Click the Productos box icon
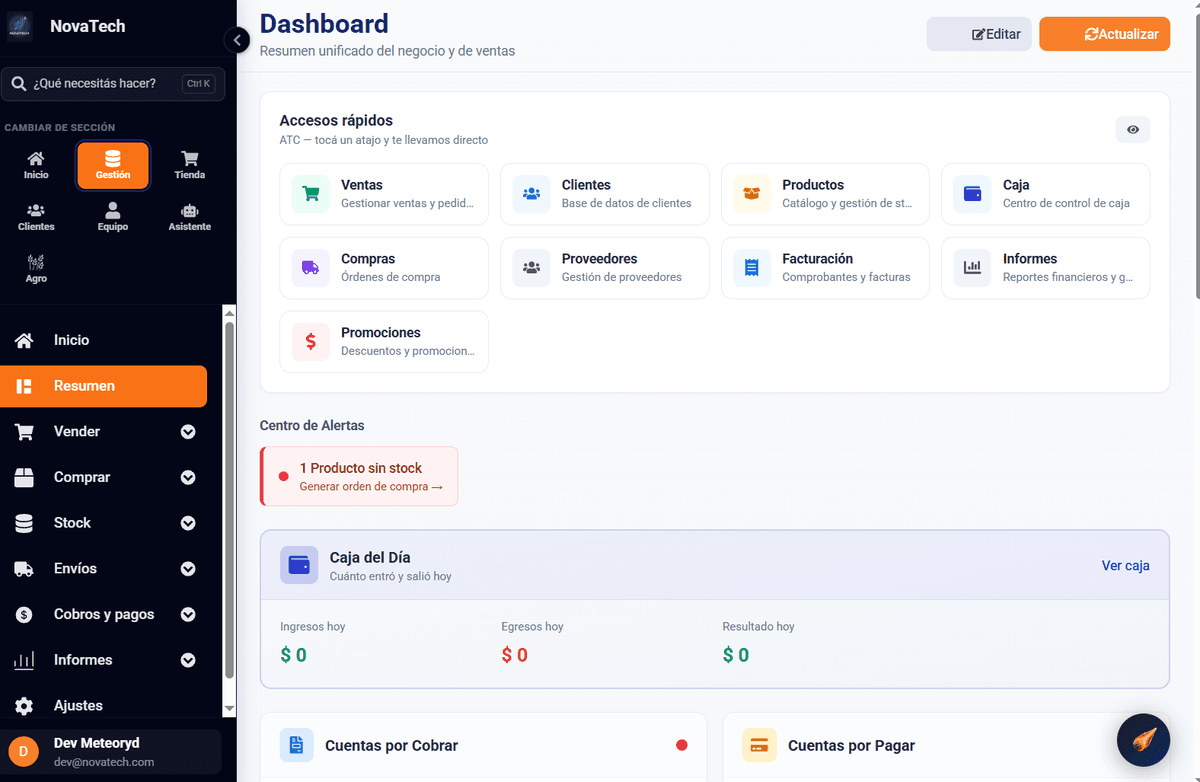 pos(752,194)
